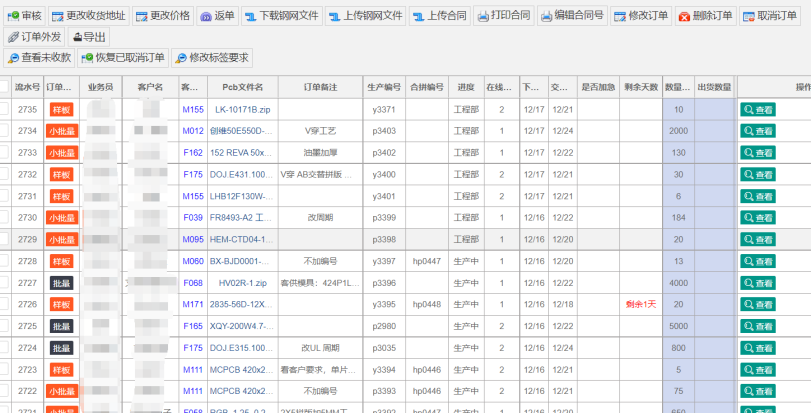Click green 查看 button for order 2735

[x=757, y=110]
